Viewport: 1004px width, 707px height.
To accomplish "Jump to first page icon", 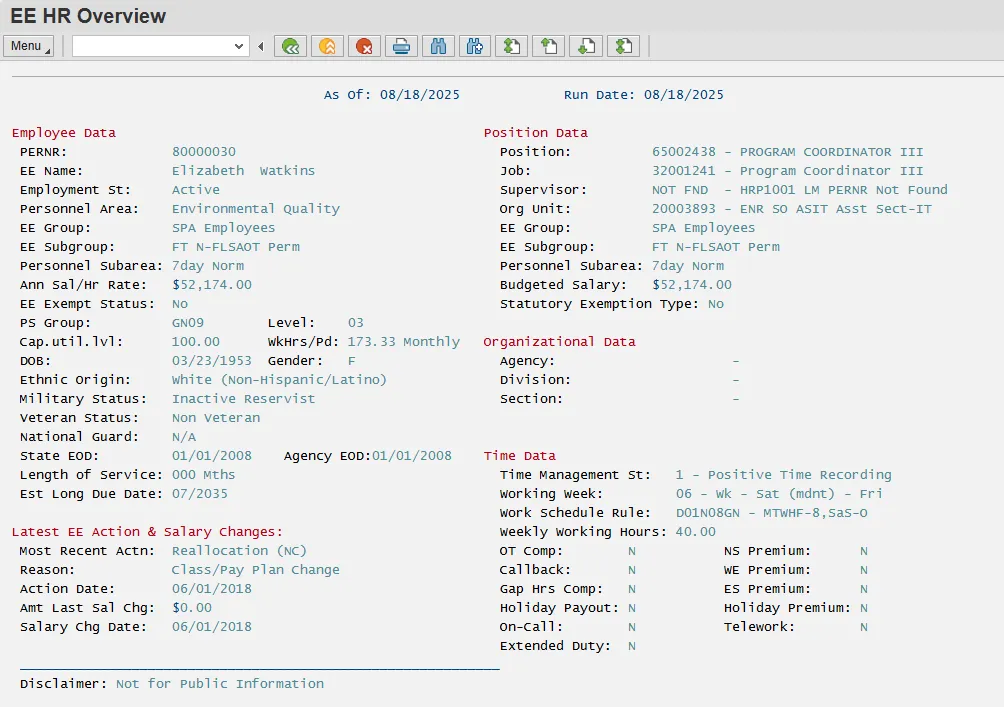I will [512, 46].
